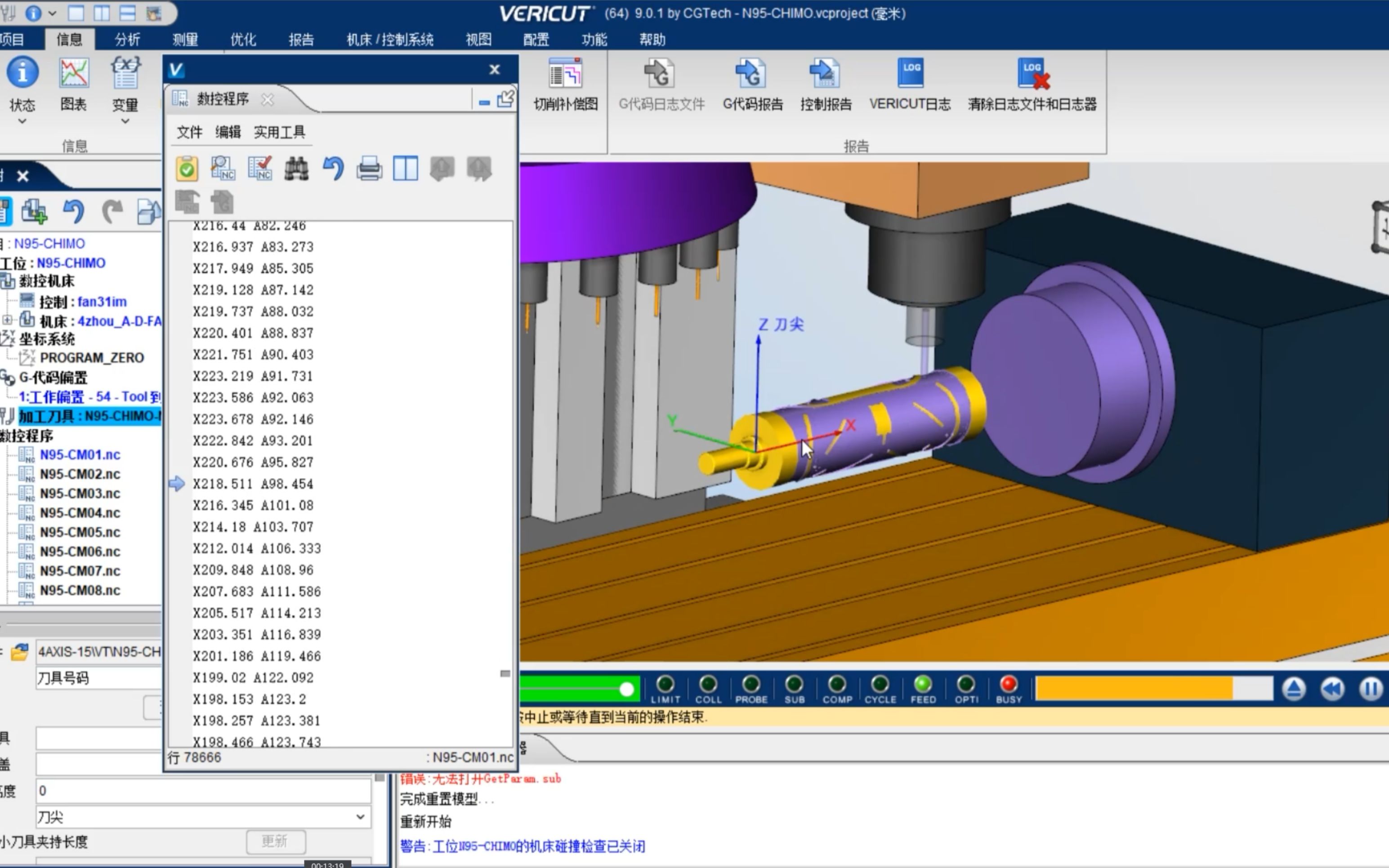
Task: Open the 实用工具 menu in NC program window
Action: pyautogui.click(x=279, y=133)
